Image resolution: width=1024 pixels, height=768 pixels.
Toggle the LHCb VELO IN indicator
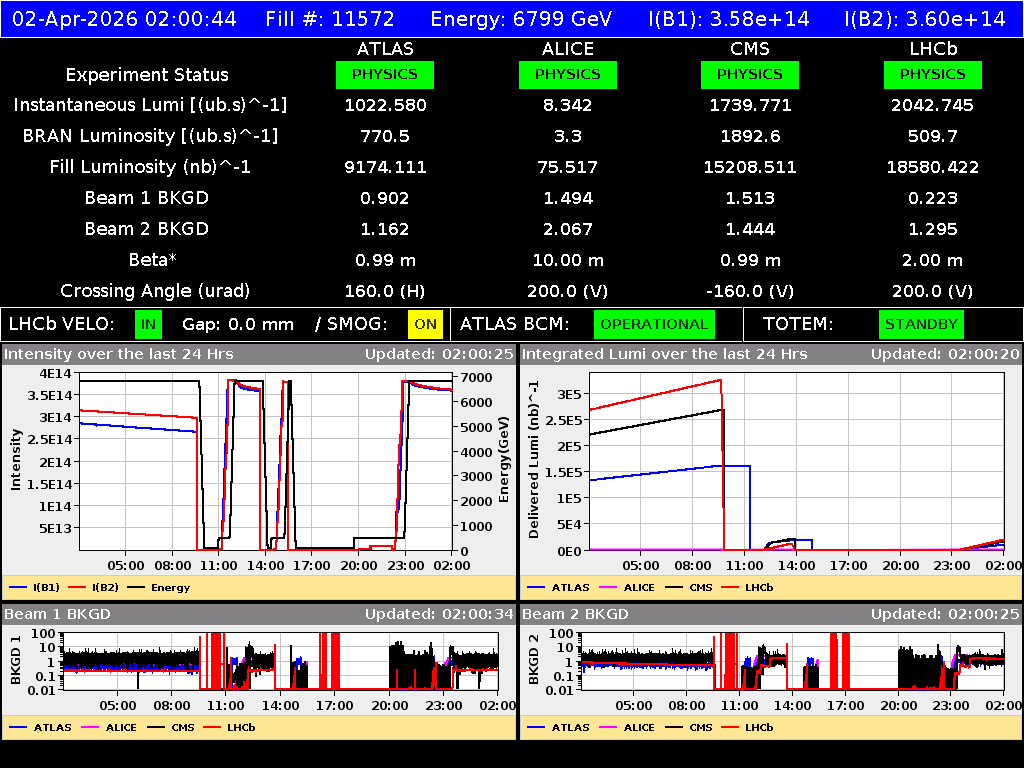coord(146,324)
